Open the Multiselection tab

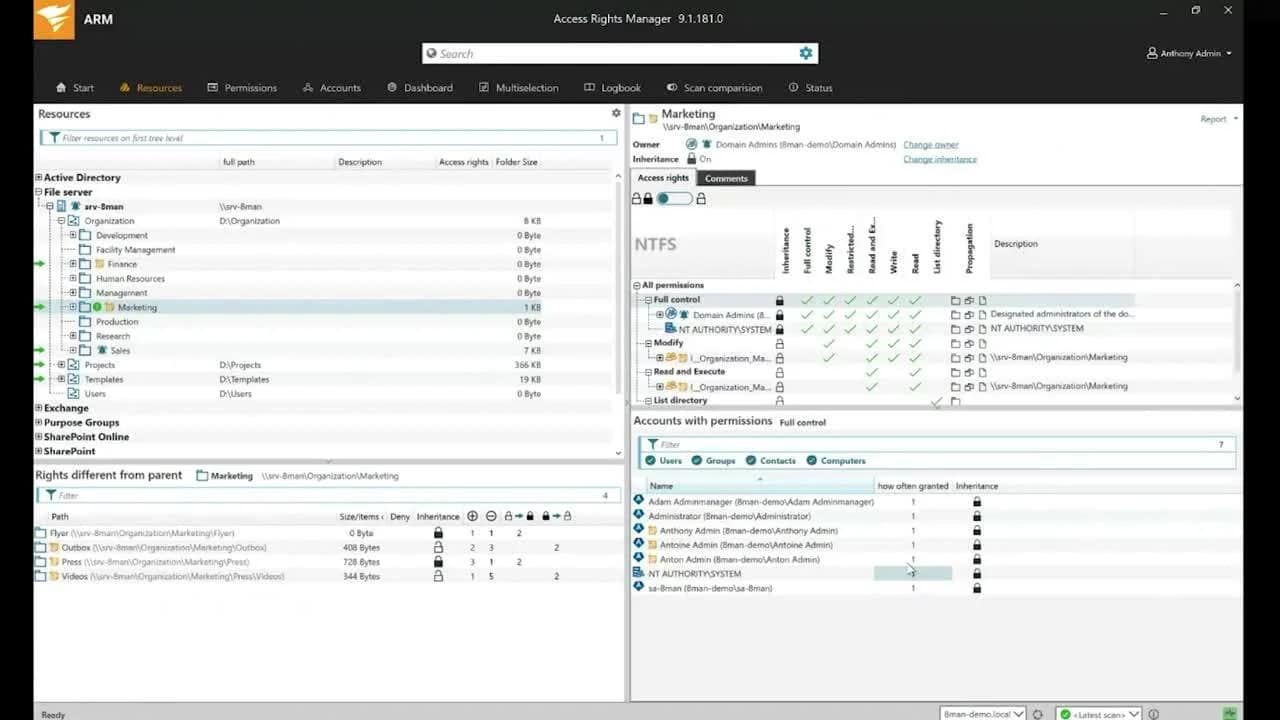pos(519,88)
